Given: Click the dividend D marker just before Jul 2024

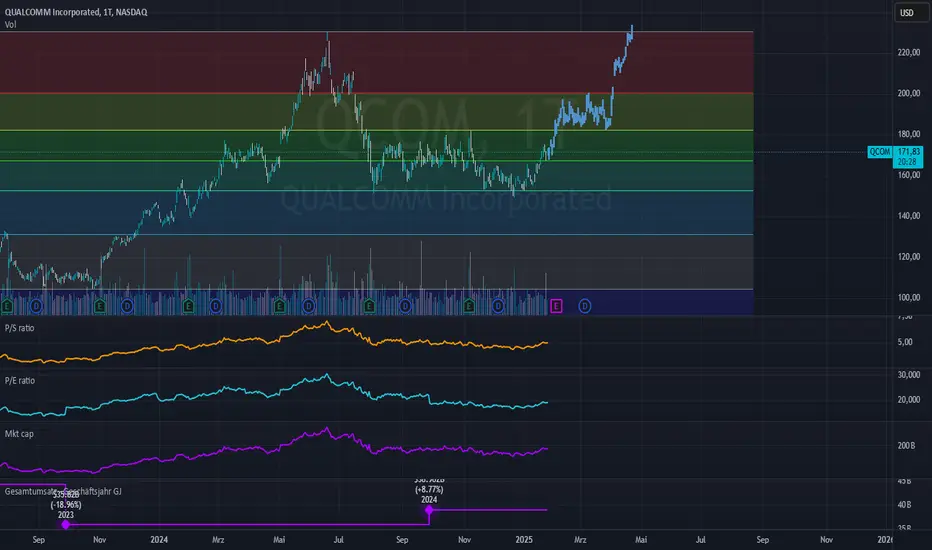Looking at the screenshot, I should pos(308,306).
